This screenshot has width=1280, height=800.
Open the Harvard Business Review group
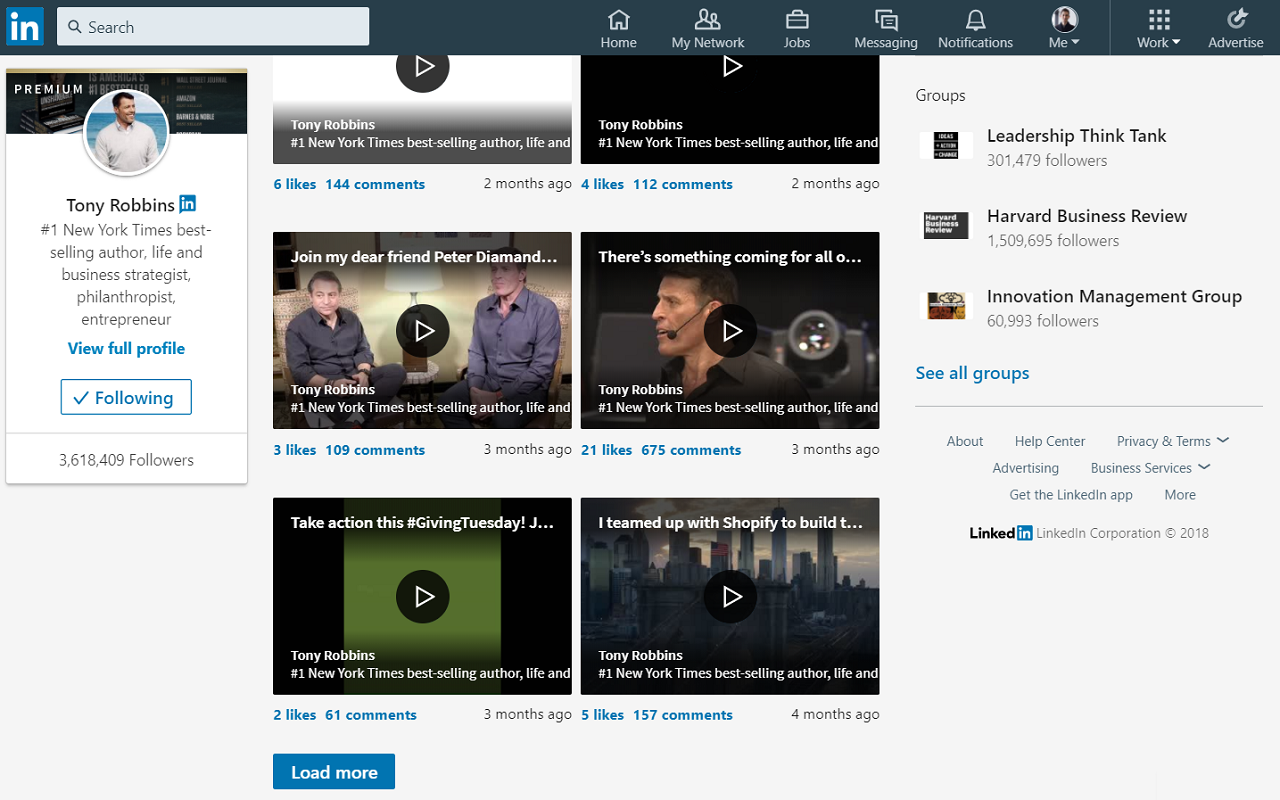pyautogui.click(x=1087, y=215)
